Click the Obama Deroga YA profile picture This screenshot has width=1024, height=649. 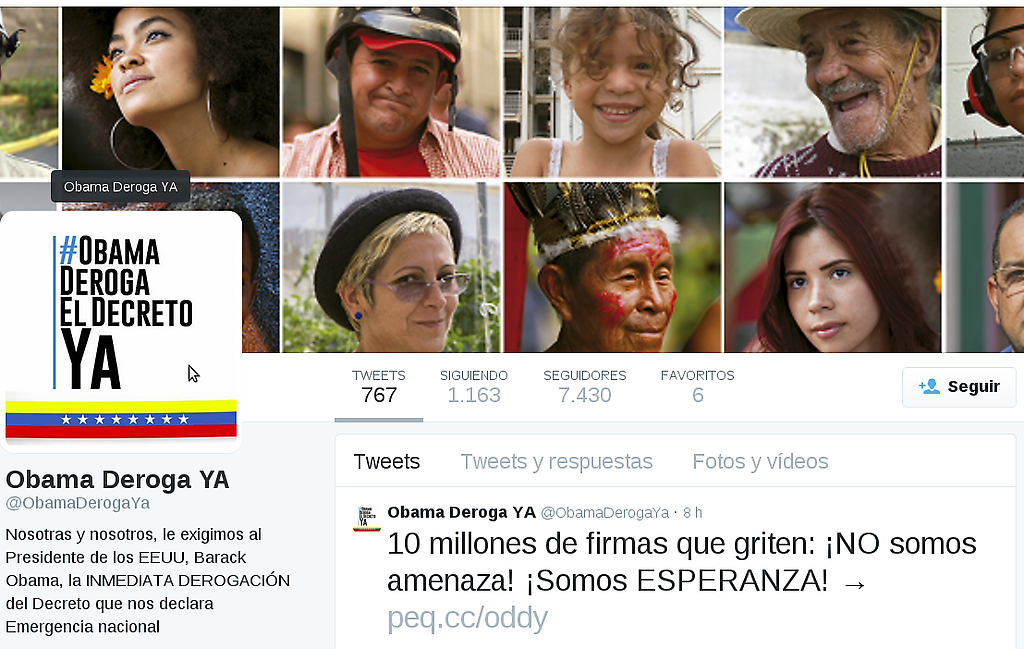(121, 332)
